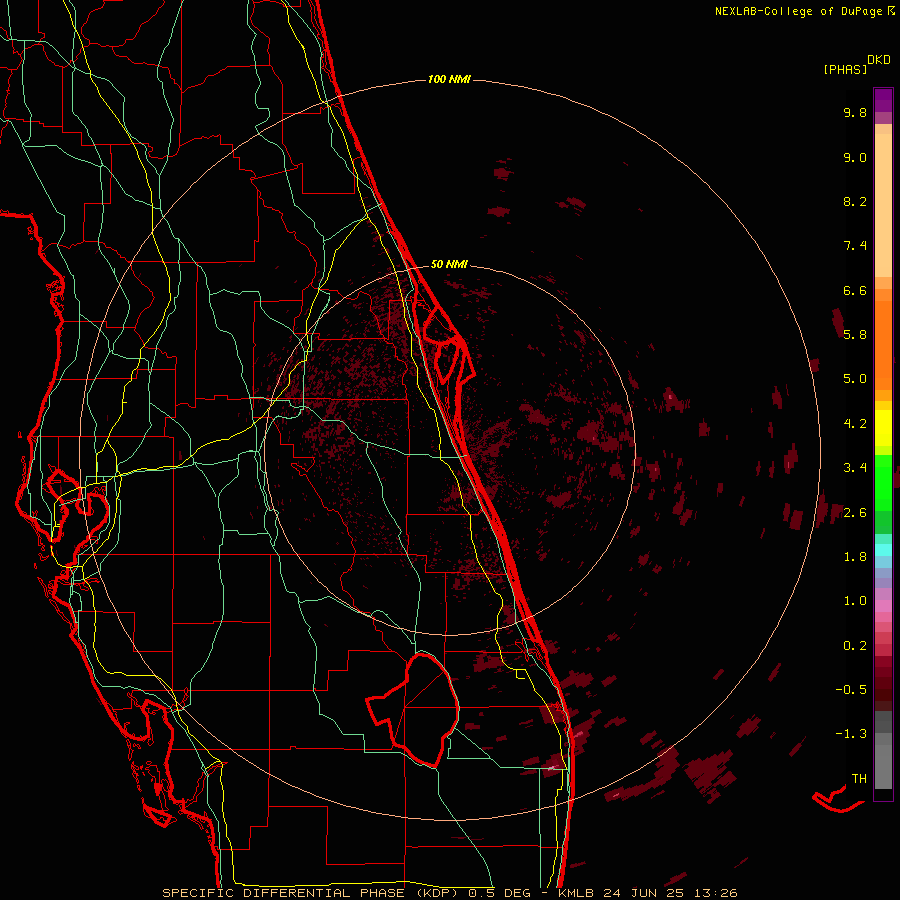The width and height of the screenshot is (900, 900).
Task: Click the purple top band of the color bar
Action: 883,100
